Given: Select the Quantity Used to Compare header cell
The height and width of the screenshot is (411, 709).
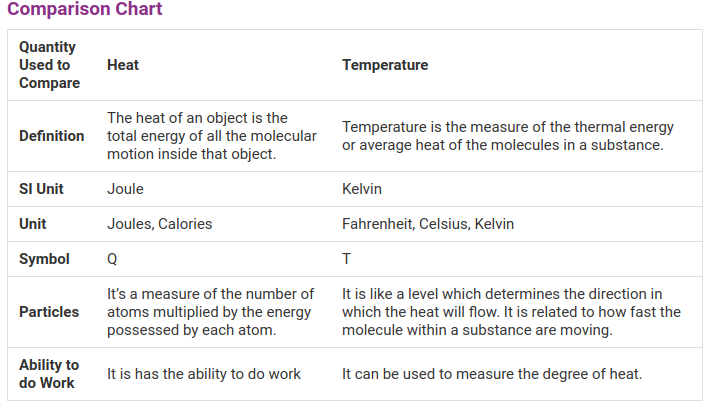Looking at the screenshot, I should pyautogui.click(x=49, y=65).
